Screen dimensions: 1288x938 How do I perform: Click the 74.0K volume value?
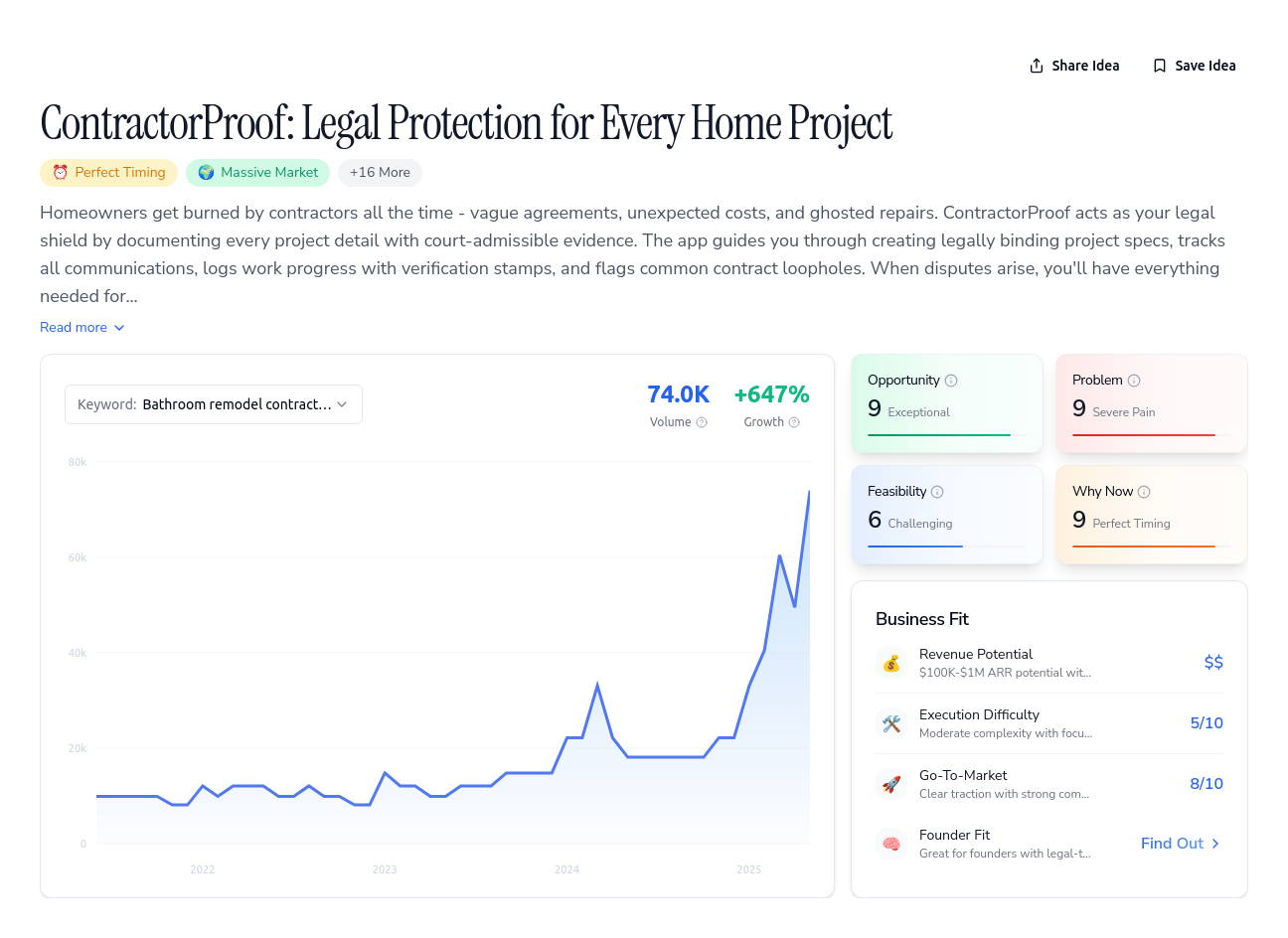pos(678,394)
